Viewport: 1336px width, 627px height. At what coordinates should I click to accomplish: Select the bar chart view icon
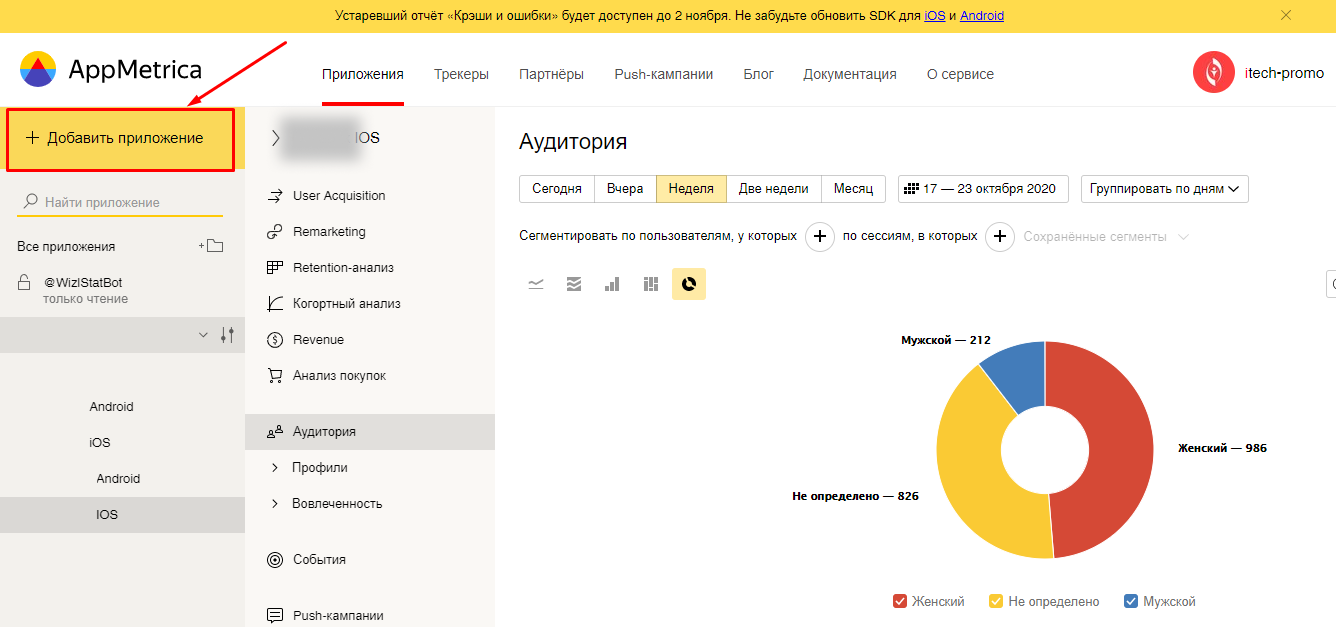click(x=612, y=284)
